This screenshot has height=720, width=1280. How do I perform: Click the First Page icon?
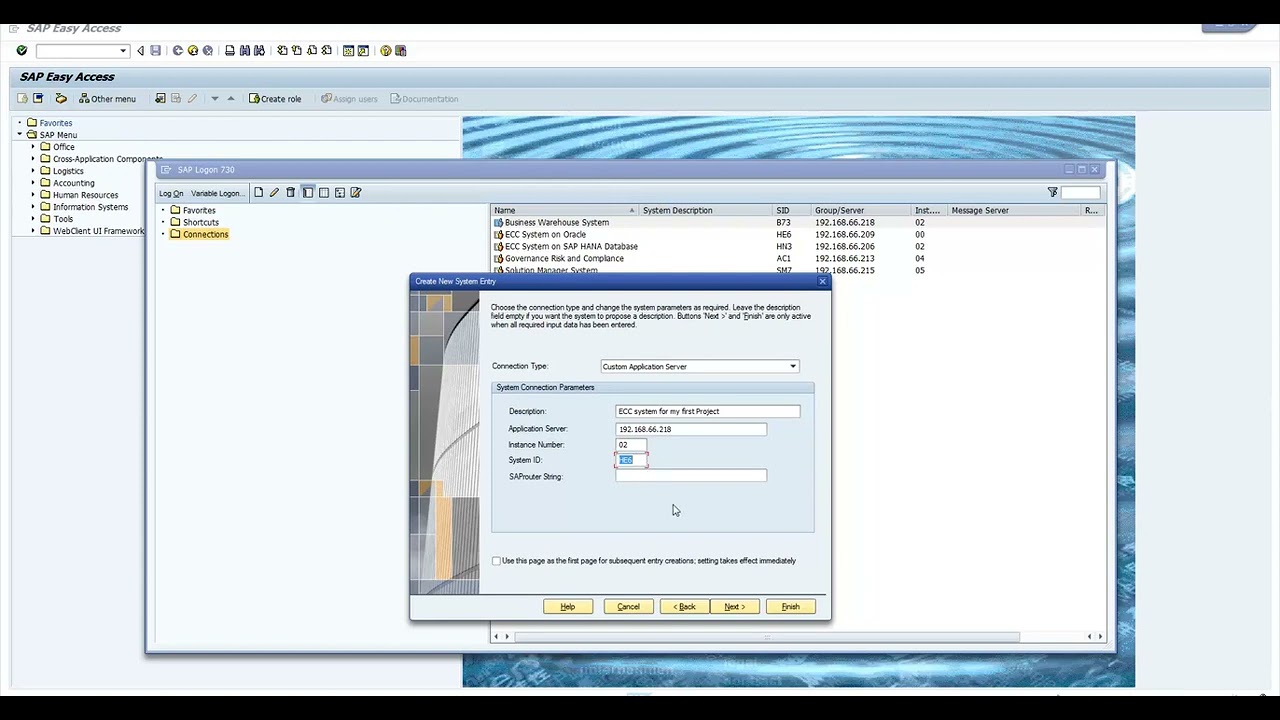(x=282, y=50)
